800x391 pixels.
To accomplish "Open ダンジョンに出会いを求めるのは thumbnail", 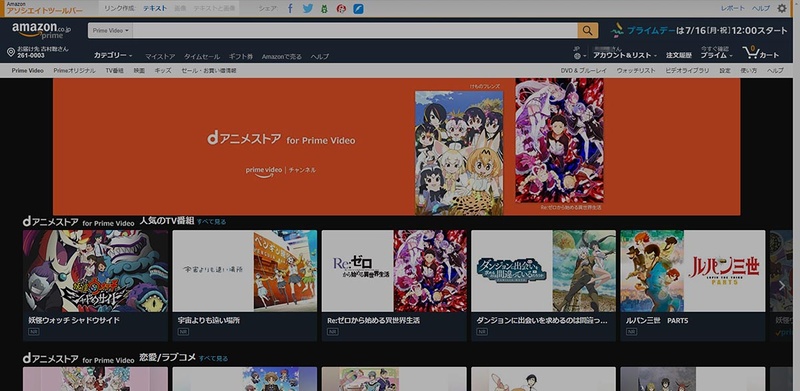I will click(543, 271).
